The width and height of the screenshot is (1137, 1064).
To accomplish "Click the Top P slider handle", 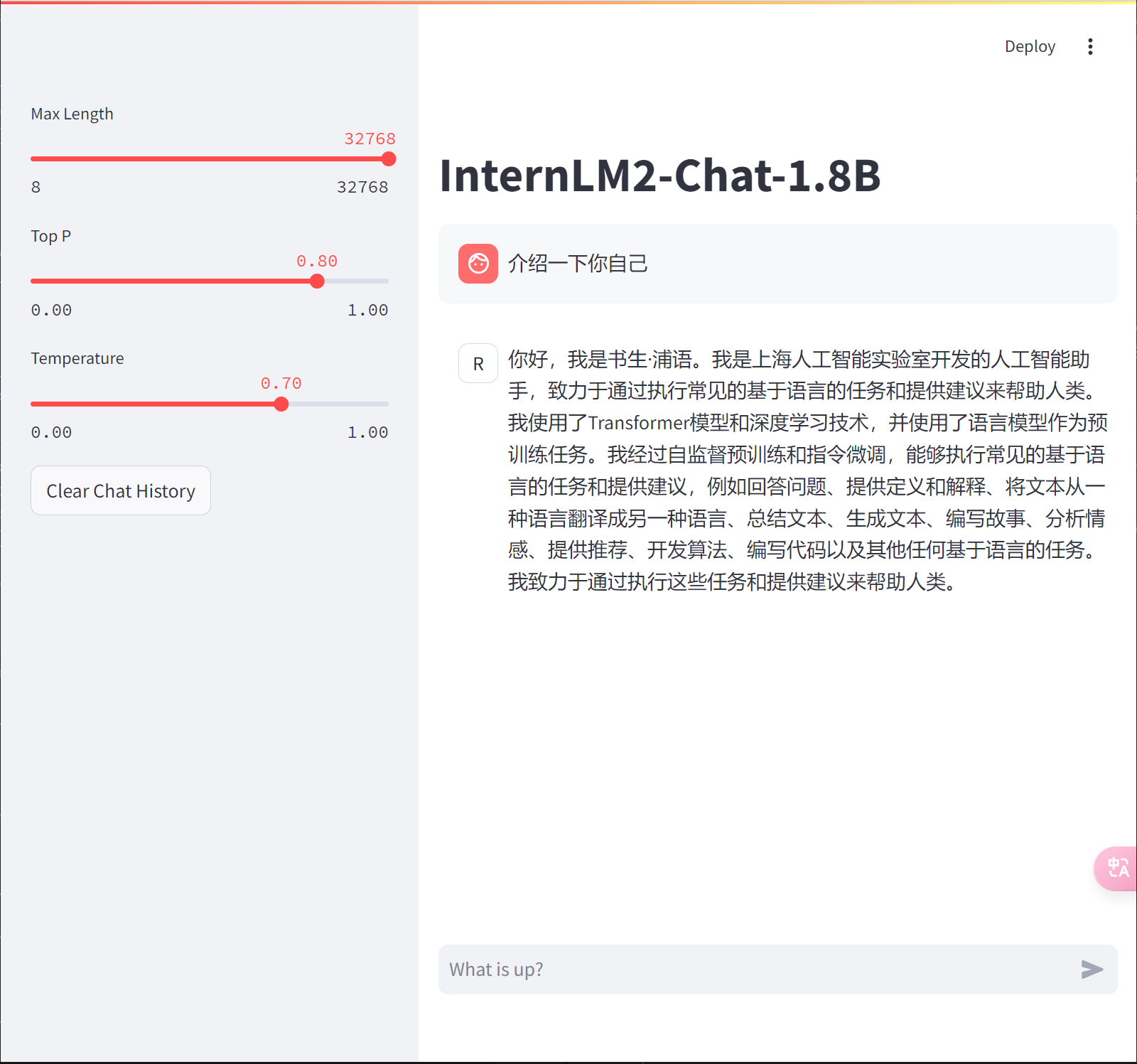I will (318, 281).
